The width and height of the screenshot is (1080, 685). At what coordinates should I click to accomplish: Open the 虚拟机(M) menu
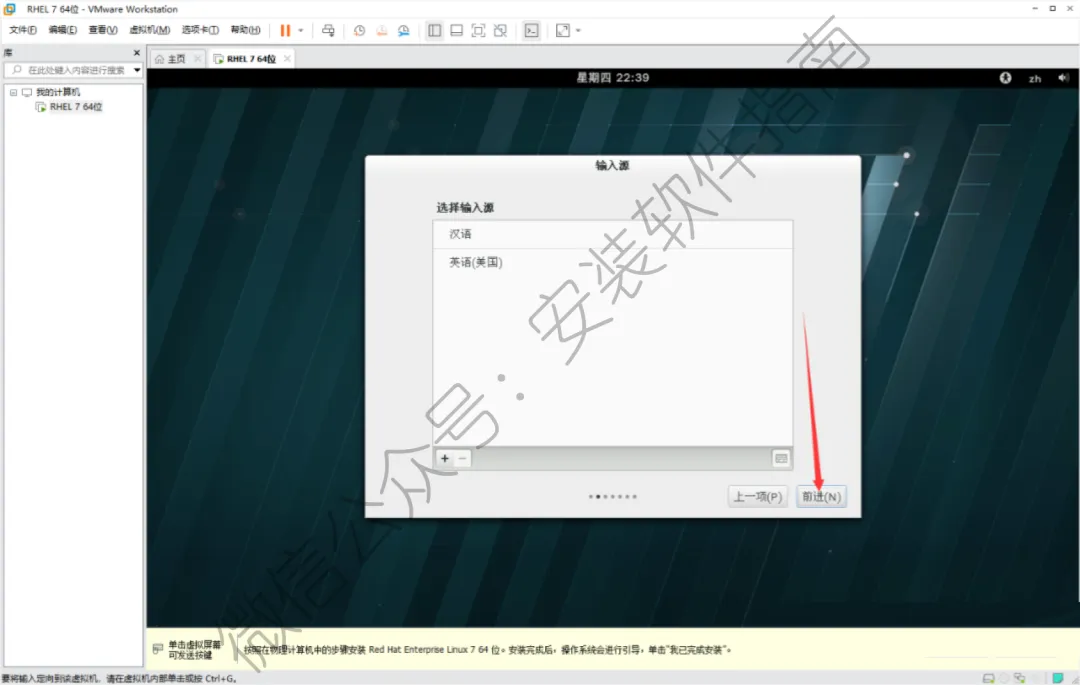coord(149,30)
